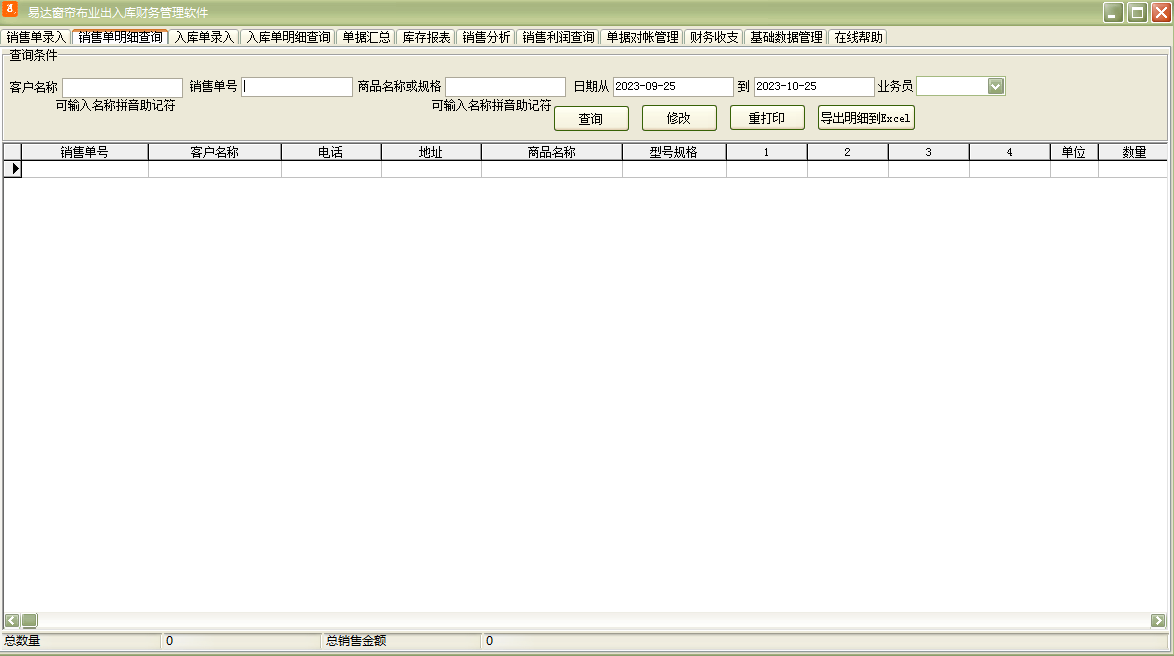
Task: Select the 在线帮助 tab
Action: point(858,37)
